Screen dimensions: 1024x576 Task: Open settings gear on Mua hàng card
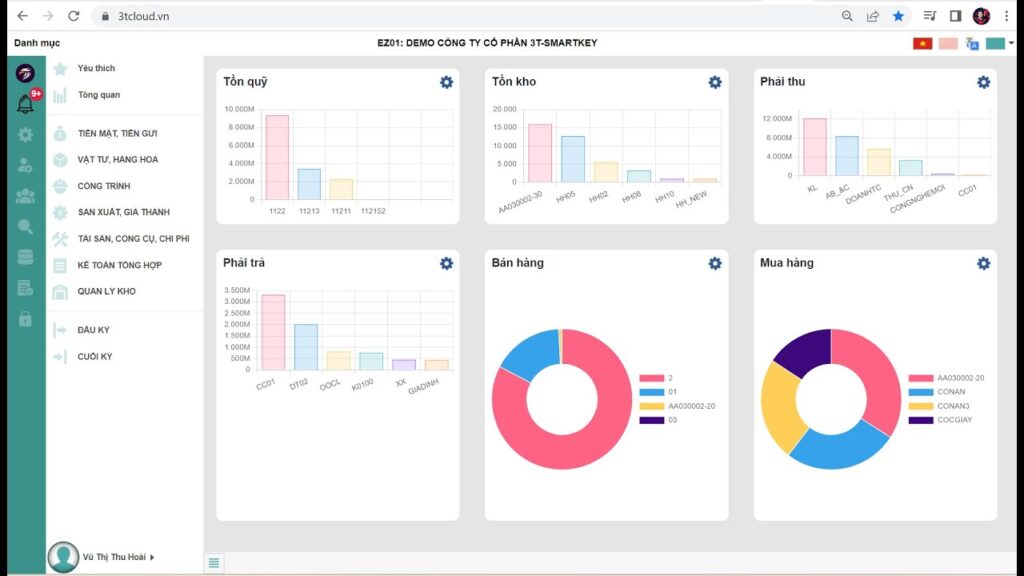point(984,263)
